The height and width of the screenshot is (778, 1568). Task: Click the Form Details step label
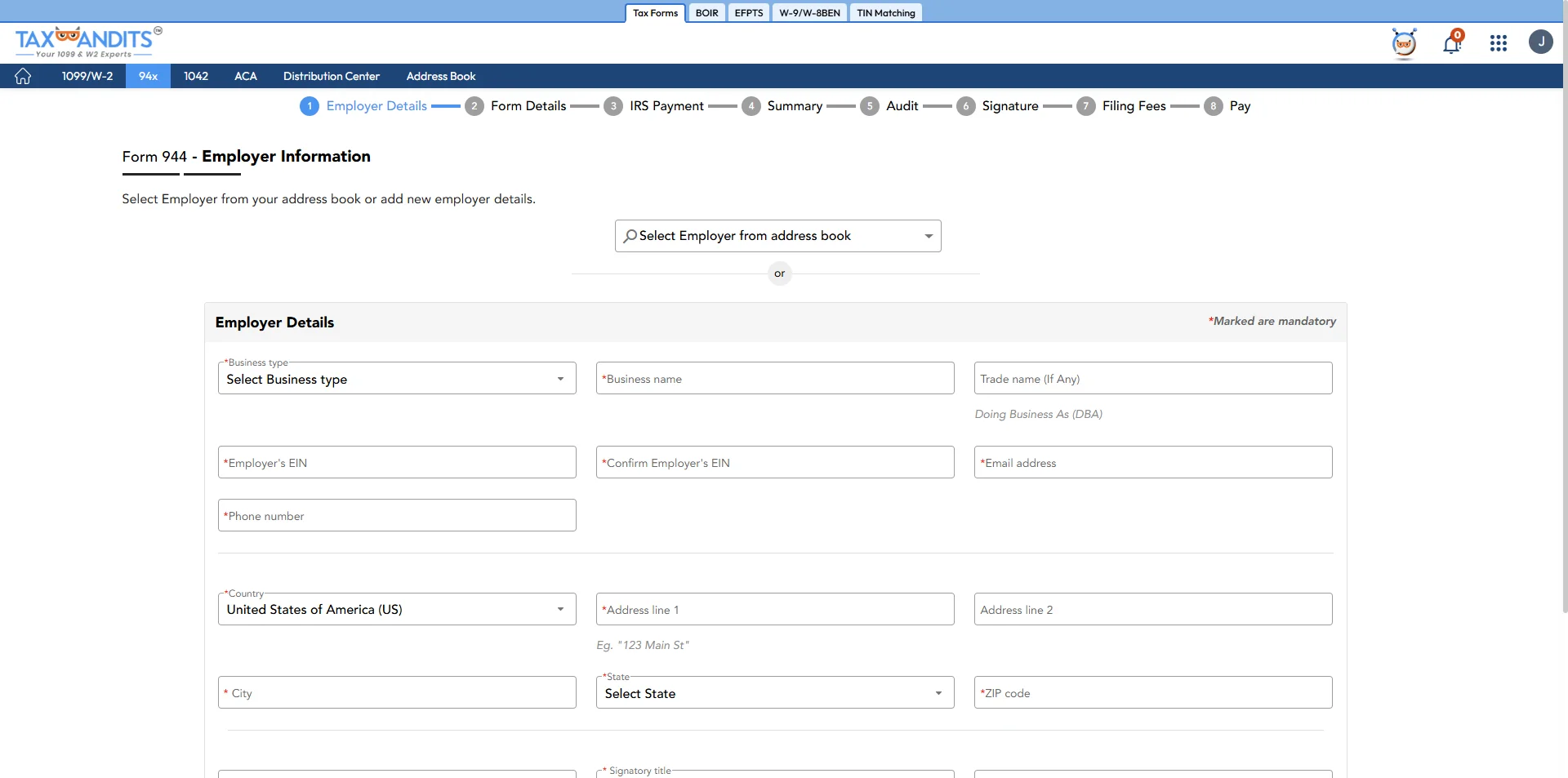528,106
